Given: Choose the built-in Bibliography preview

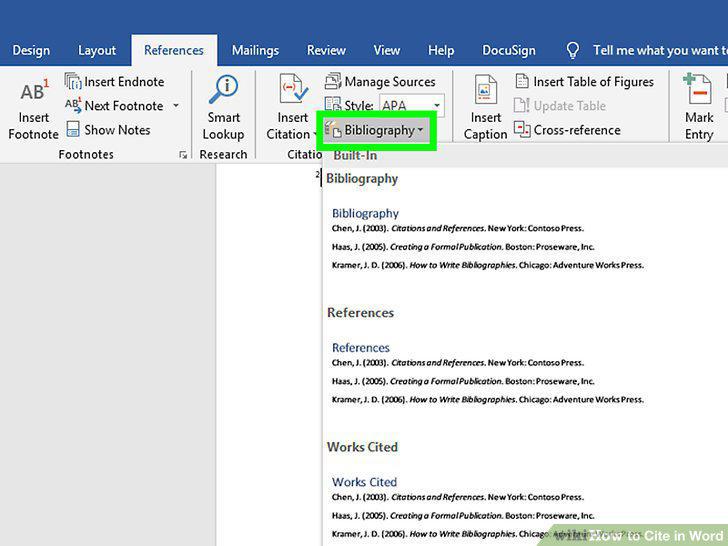Looking at the screenshot, I should click(525, 240).
